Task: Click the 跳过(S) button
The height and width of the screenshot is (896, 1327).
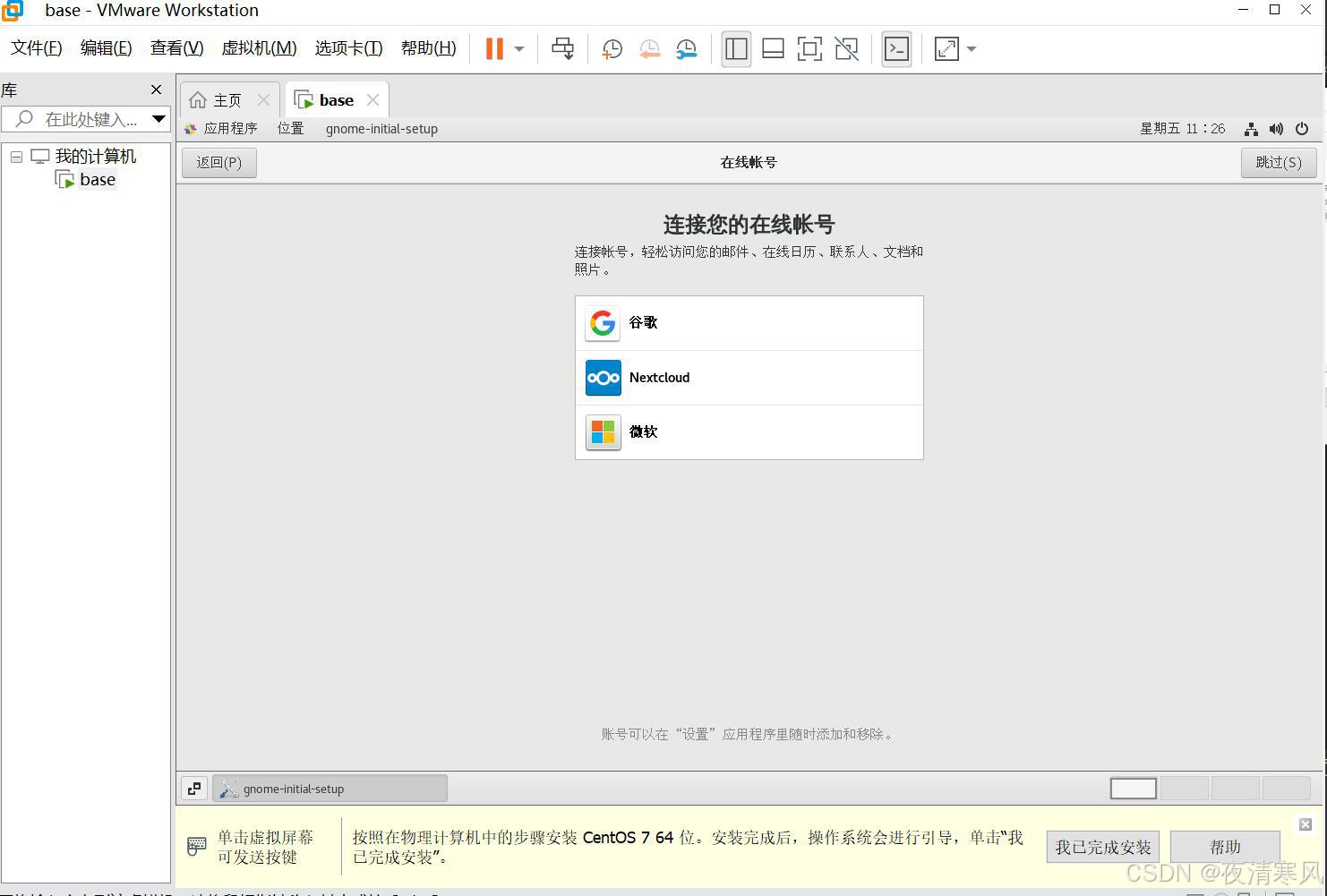Action: (1279, 163)
